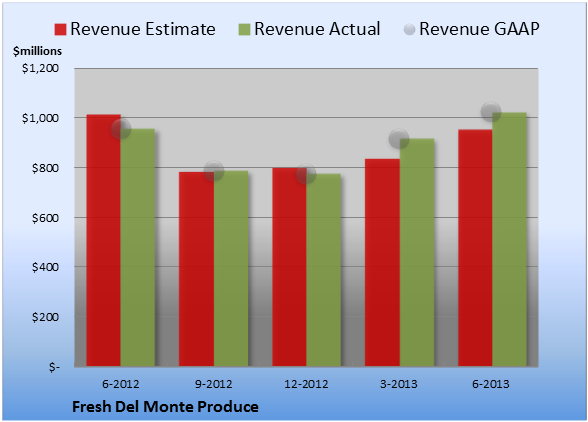Click the "9-2012" x-axis label
The width and height of the screenshot is (588, 422).
click(214, 384)
